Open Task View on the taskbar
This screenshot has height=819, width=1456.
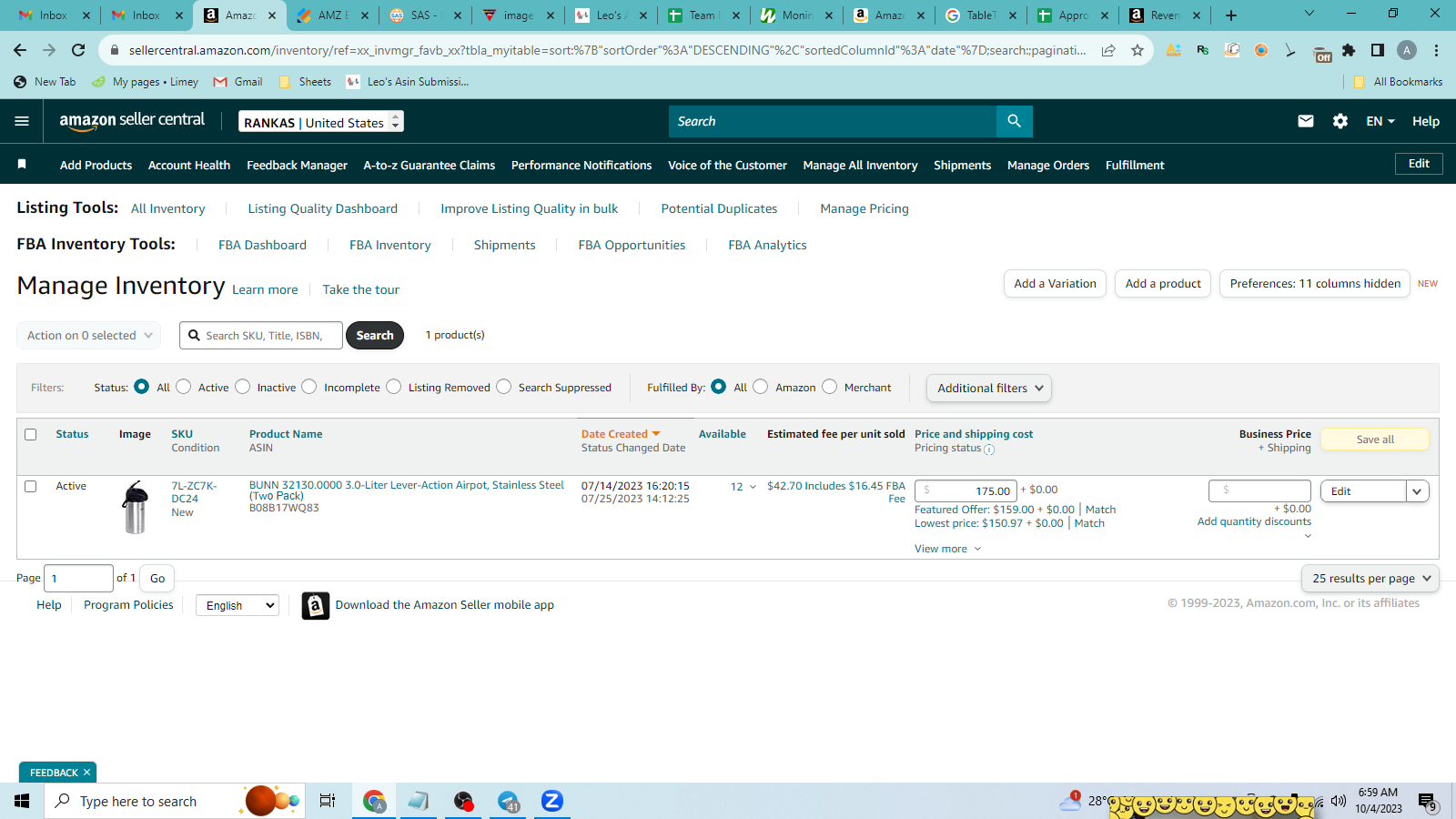point(328,801)
